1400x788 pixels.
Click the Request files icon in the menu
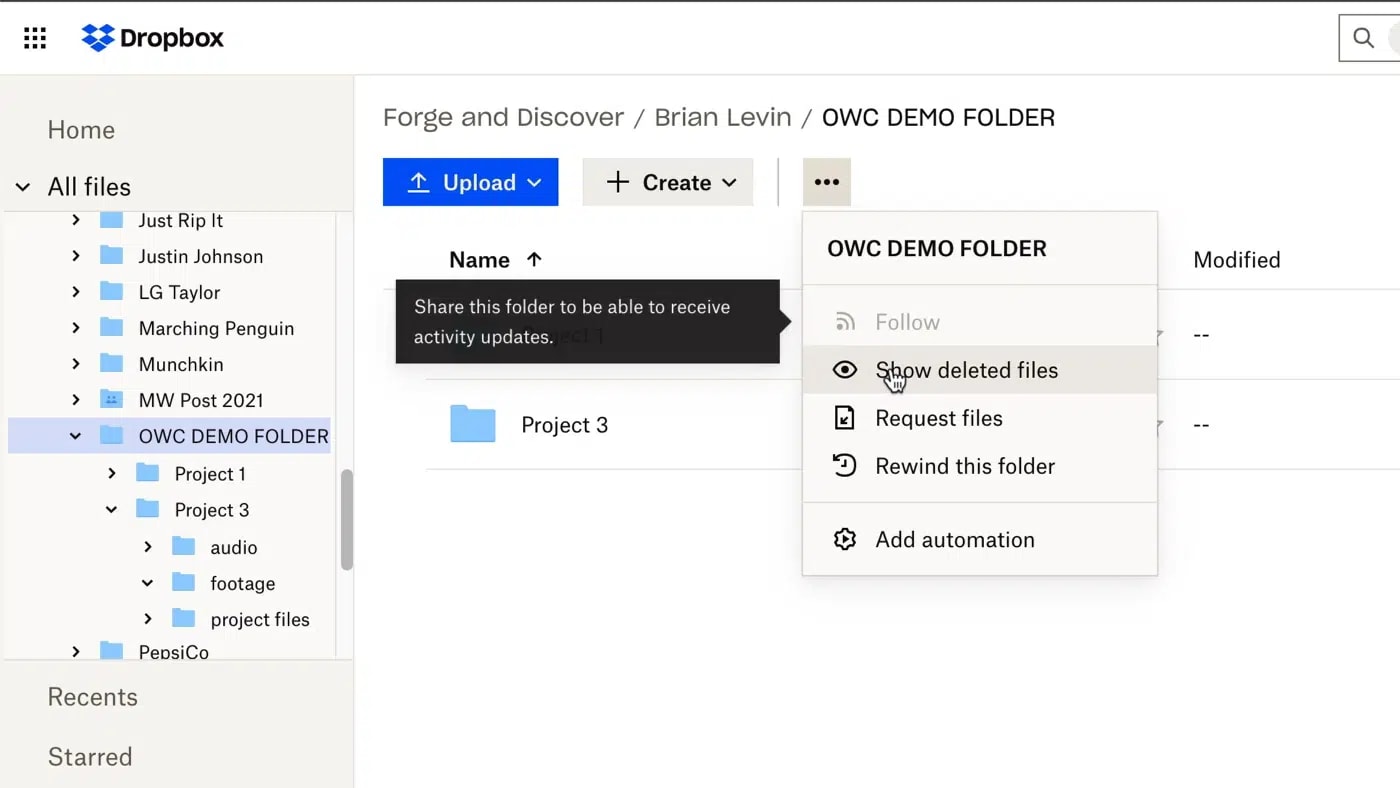pyautogui.click(x=845, y=418)
